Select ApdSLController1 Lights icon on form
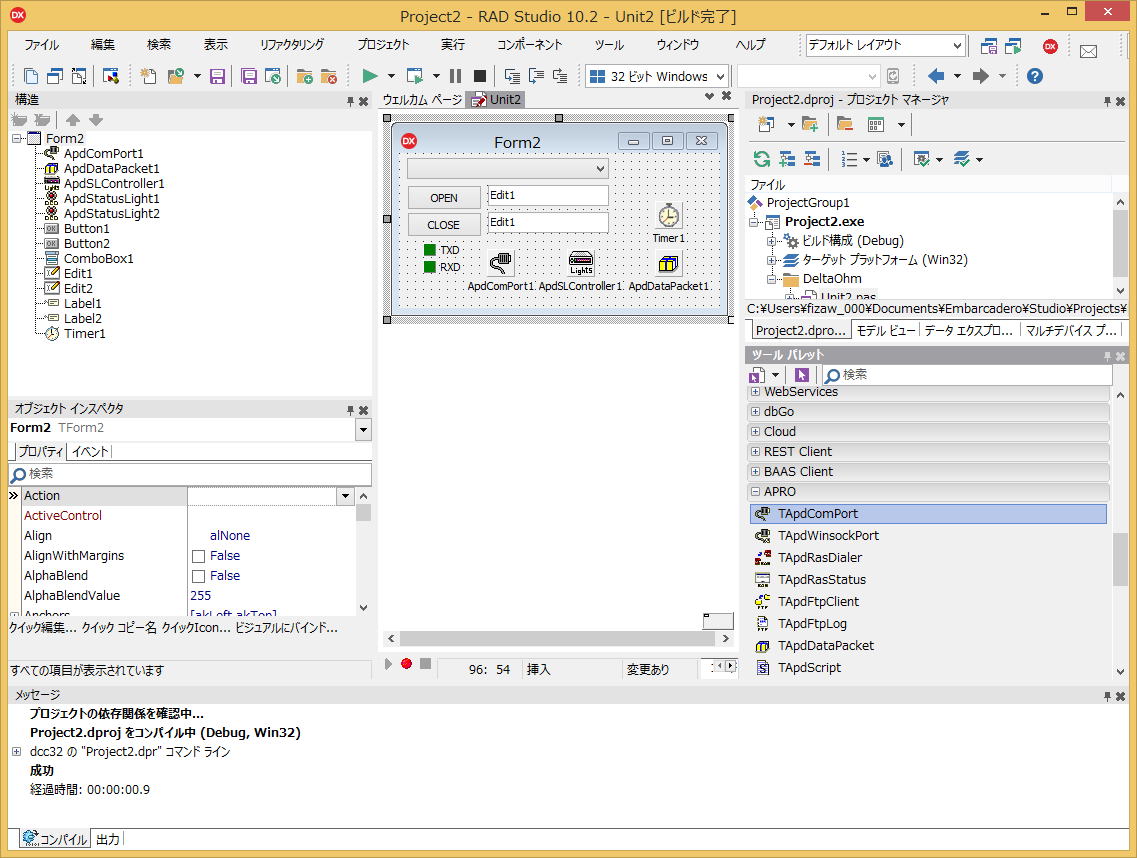The width and height of the screenshot is (1137, 858). pos(581,263)
